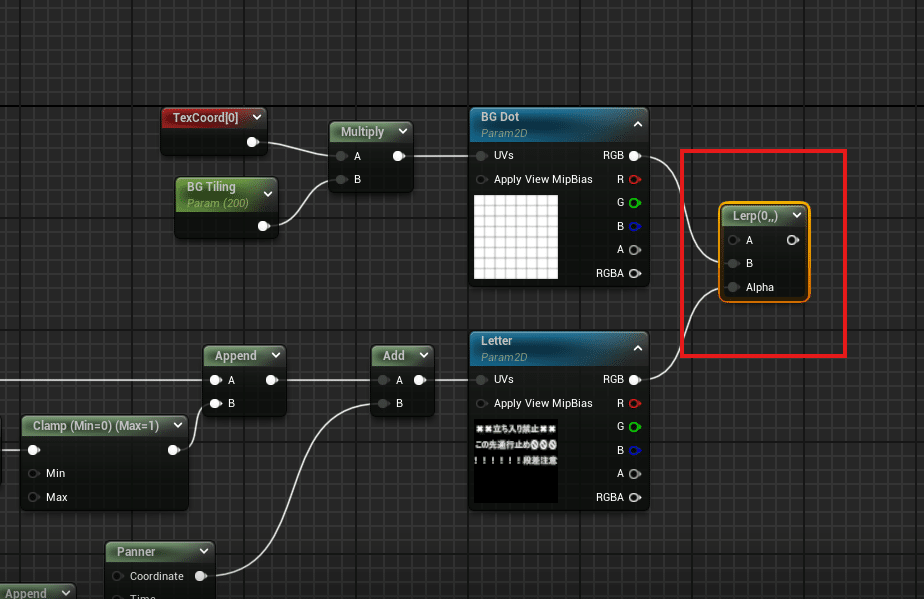The width and height of the screenshot is (924, 599).
Task: Select the Panner node by its title
Action: (x=136, y=552)
